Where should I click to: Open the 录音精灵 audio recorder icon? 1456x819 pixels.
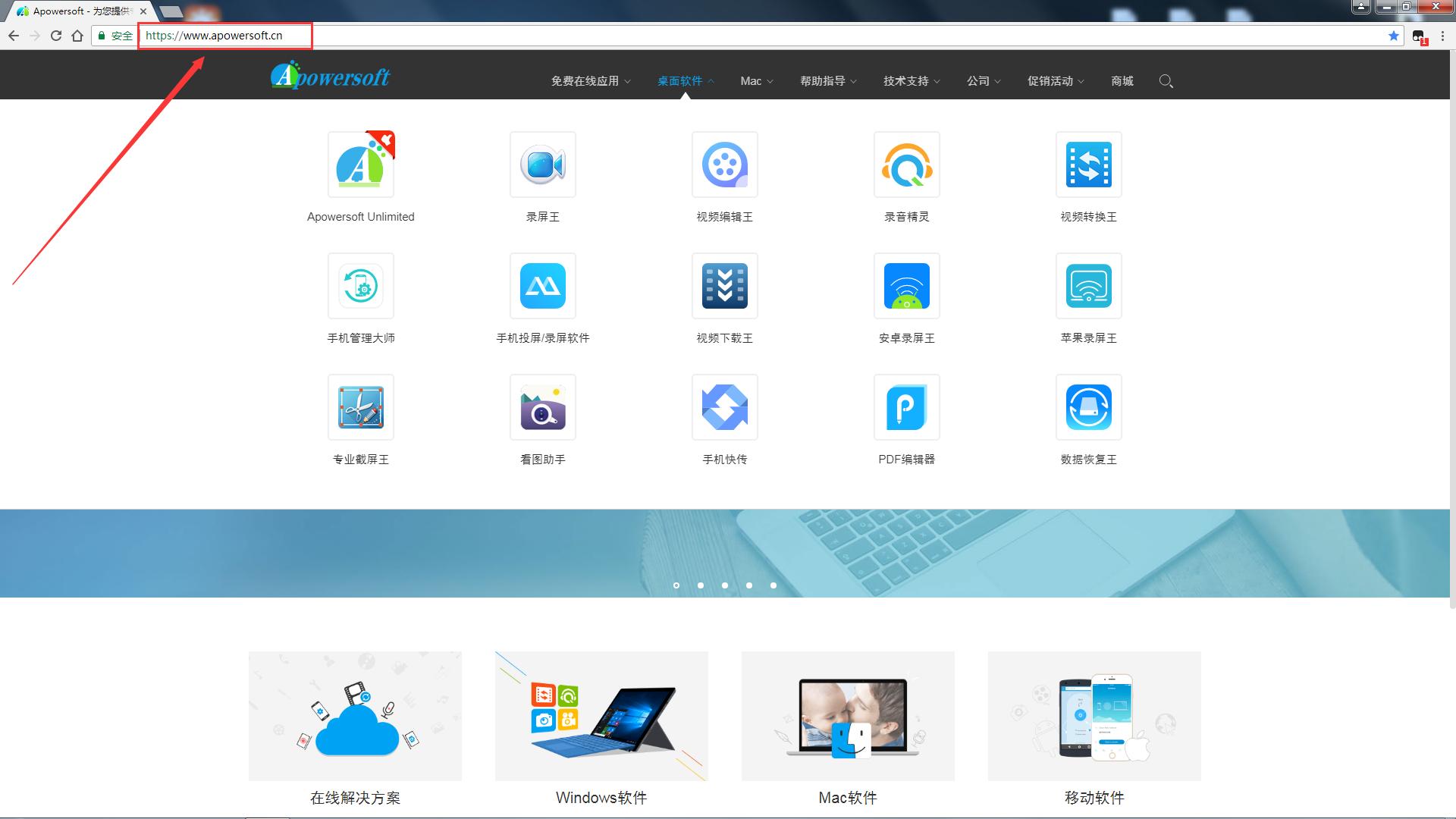pos(906,165)
